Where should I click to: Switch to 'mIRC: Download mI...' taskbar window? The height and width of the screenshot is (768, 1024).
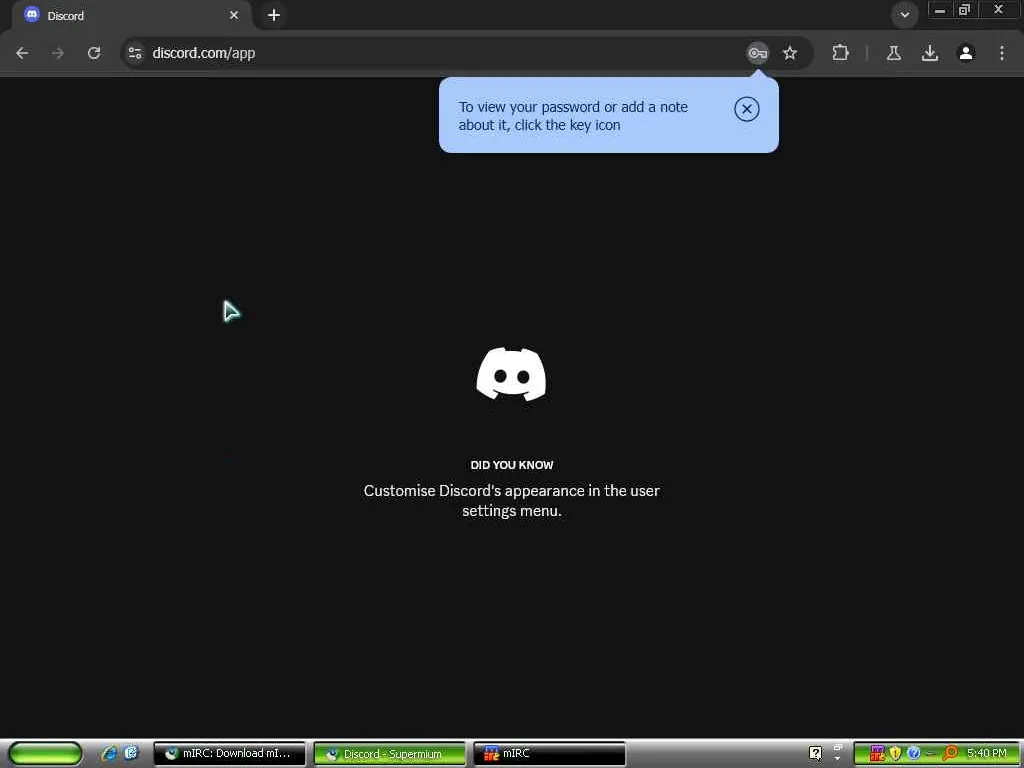(229, 754)
